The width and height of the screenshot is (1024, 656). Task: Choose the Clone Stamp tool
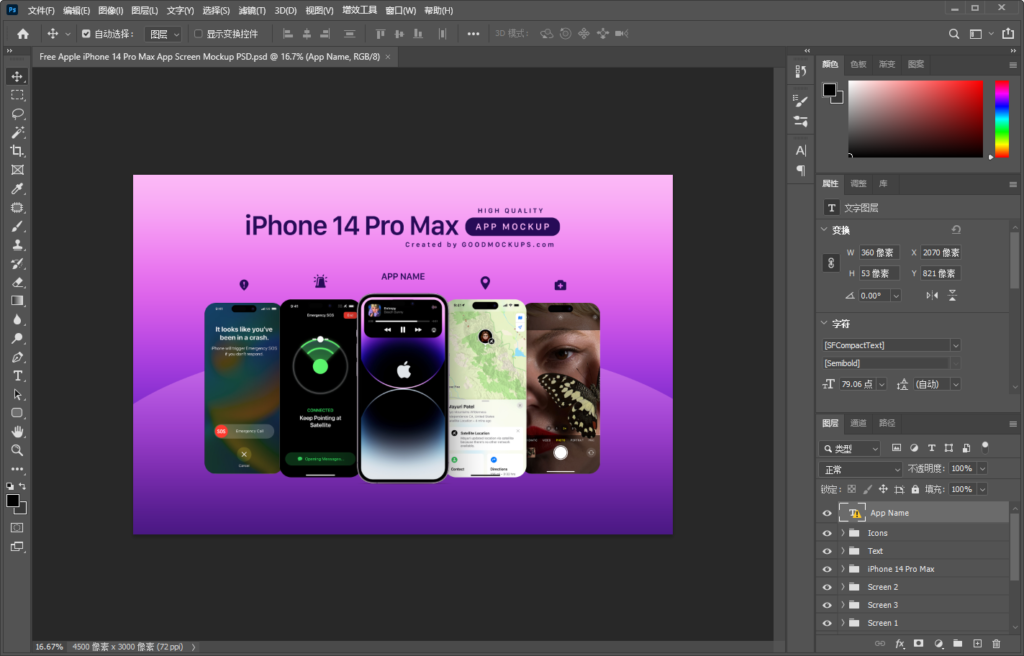pos(17,245)
